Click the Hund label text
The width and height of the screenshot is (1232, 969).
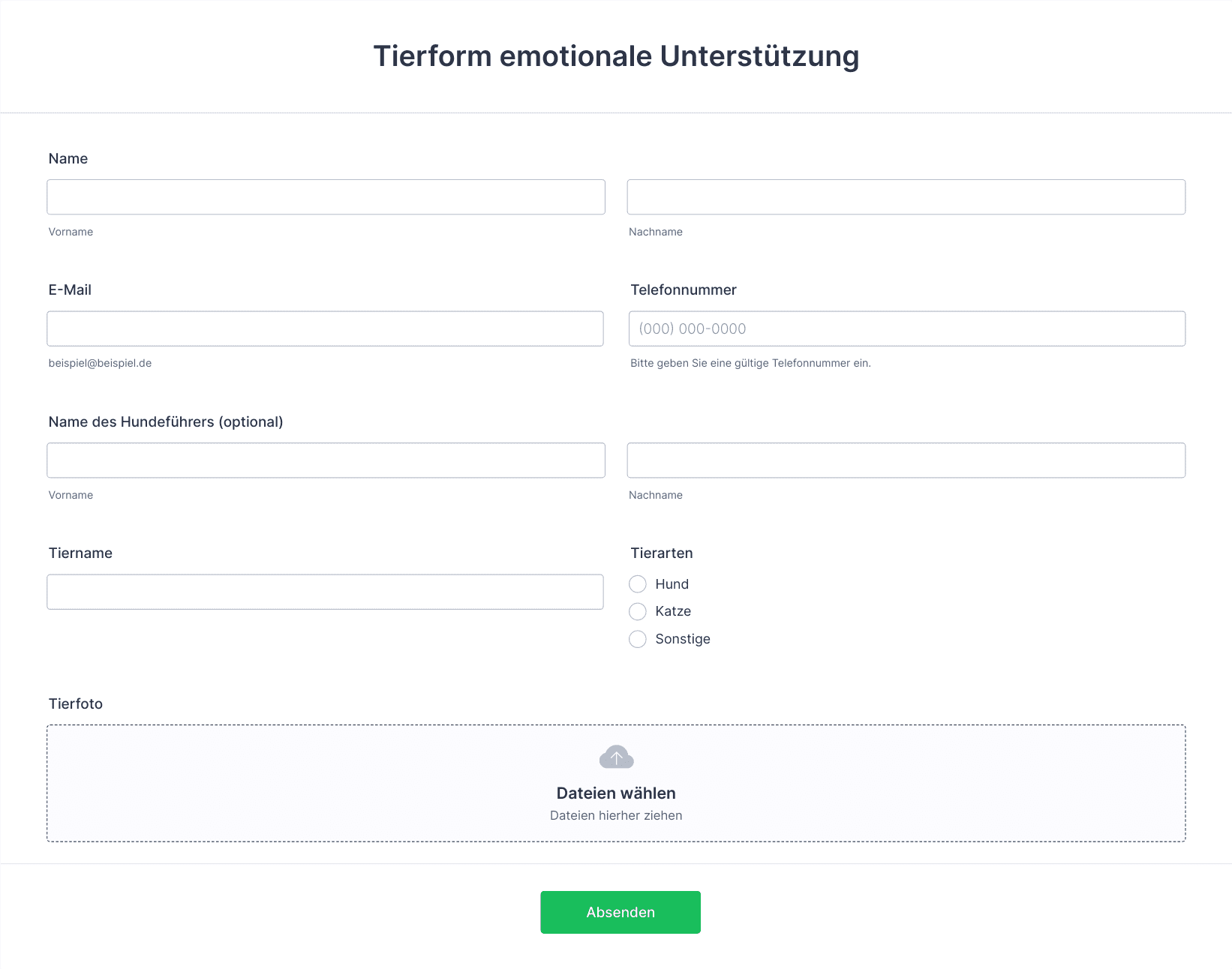tap(672, 584)
